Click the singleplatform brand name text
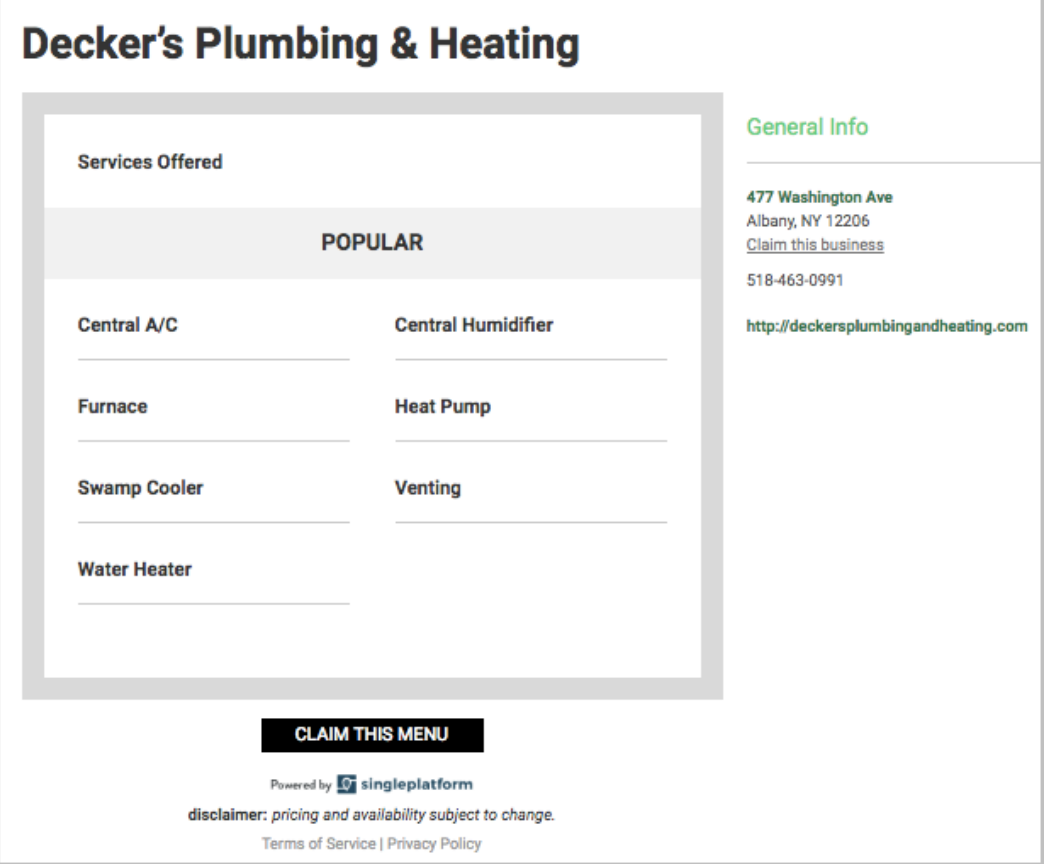Viewport: 1044px width, 864px height. 417,784
